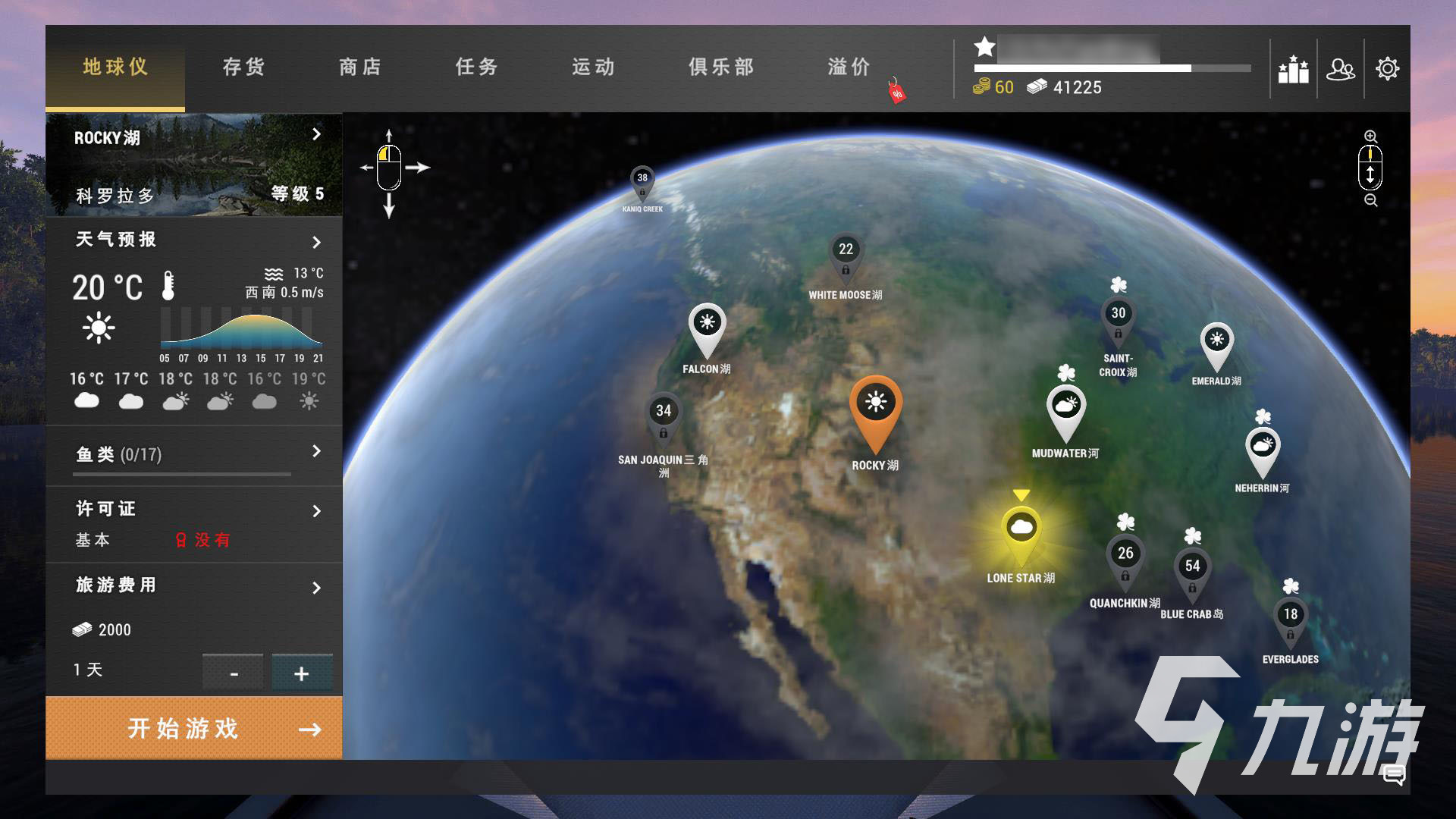Click the discount tag icon near 溢价
The width and height of the screenshot is (1456, 819).
point(896,91)
